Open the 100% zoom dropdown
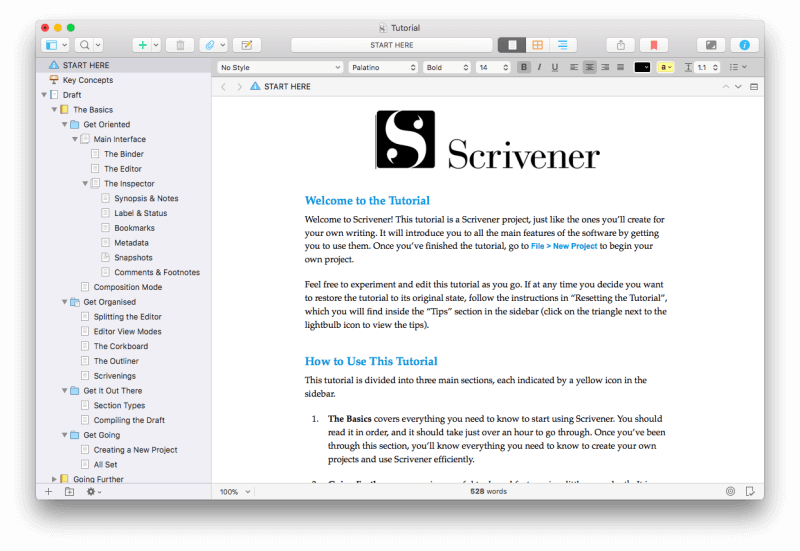This screenshot has height=551, width=800. 235,492
